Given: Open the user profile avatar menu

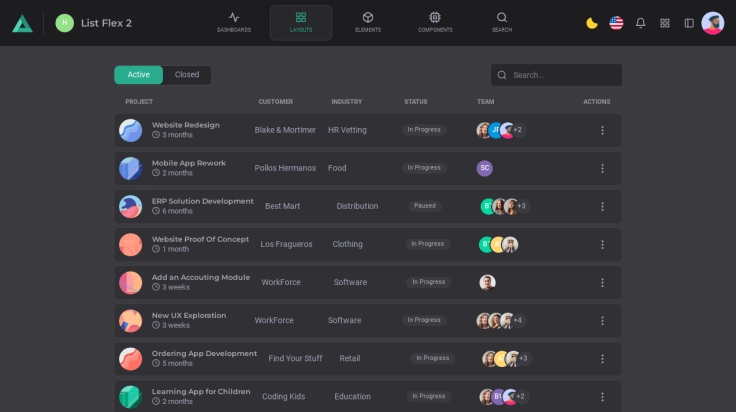Looking at the screenshot, I should coord(713,23).
